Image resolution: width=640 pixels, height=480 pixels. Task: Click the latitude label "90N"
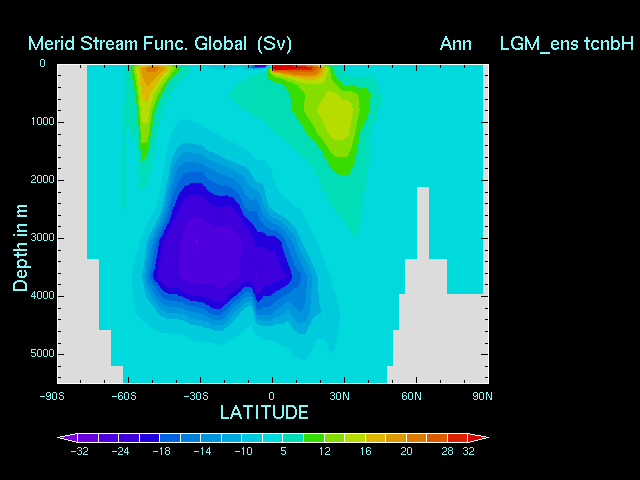[482, 396]
